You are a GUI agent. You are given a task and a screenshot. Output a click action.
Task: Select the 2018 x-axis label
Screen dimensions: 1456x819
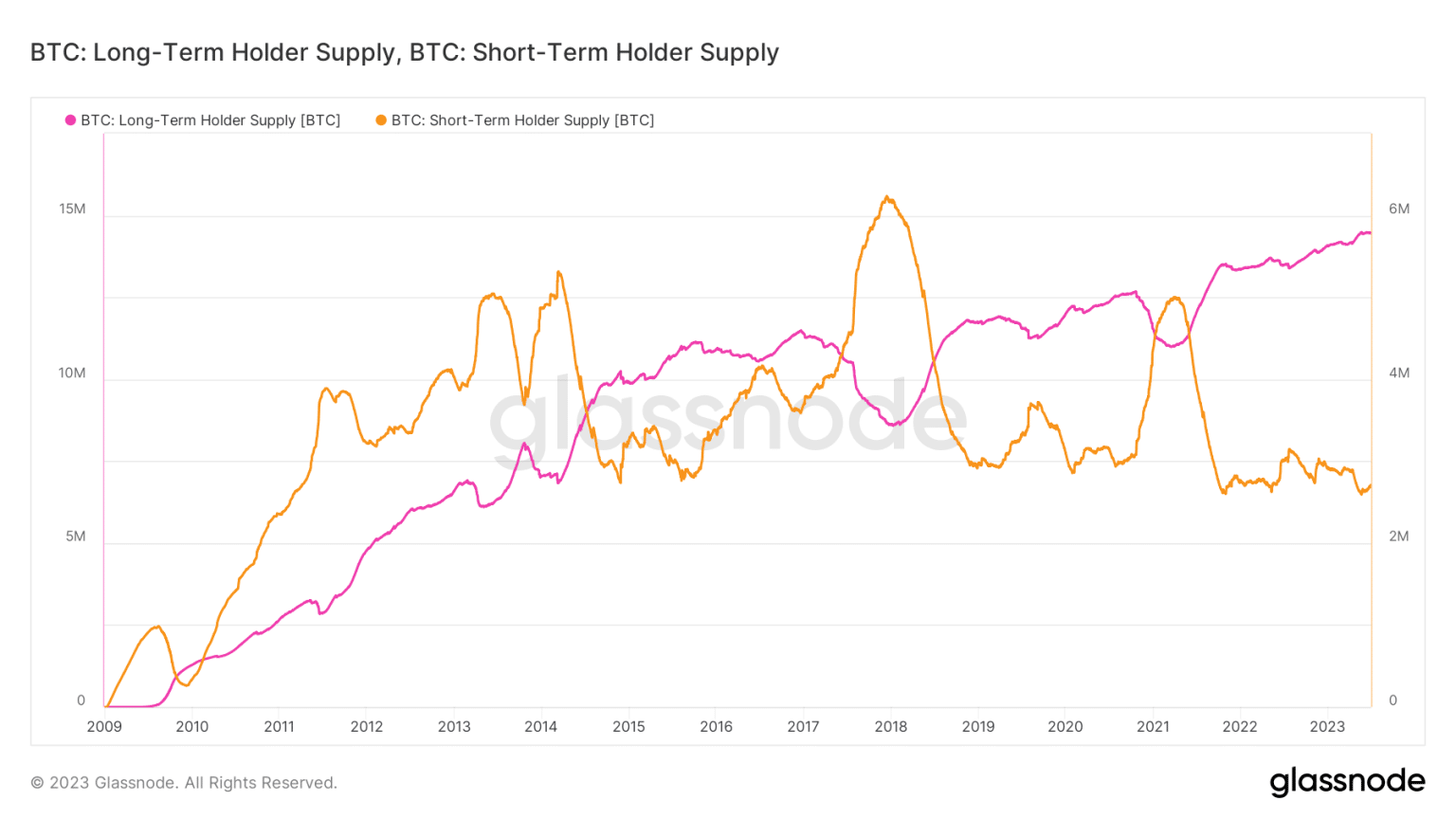pos(890,726)
